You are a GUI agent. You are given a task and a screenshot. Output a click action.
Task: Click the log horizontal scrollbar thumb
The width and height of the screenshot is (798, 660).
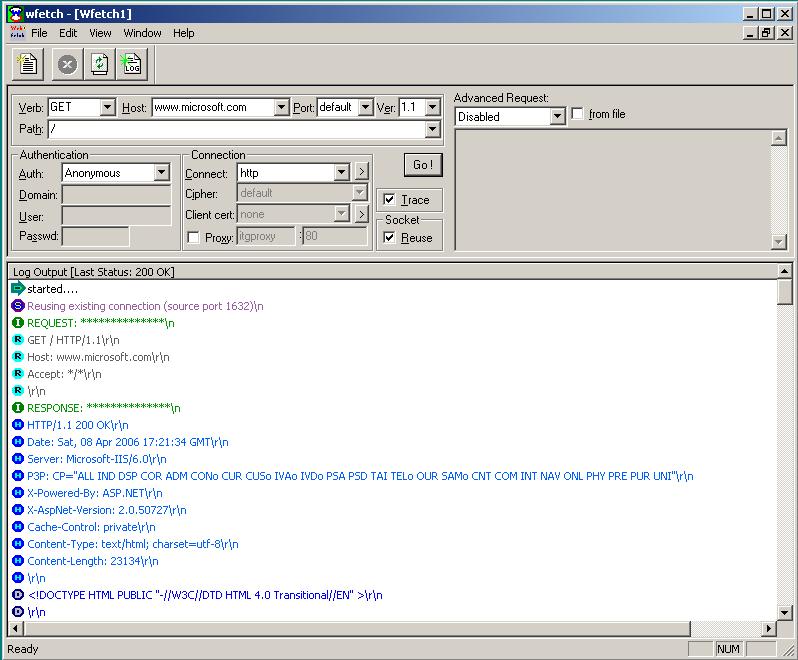(x=357, y=628)
